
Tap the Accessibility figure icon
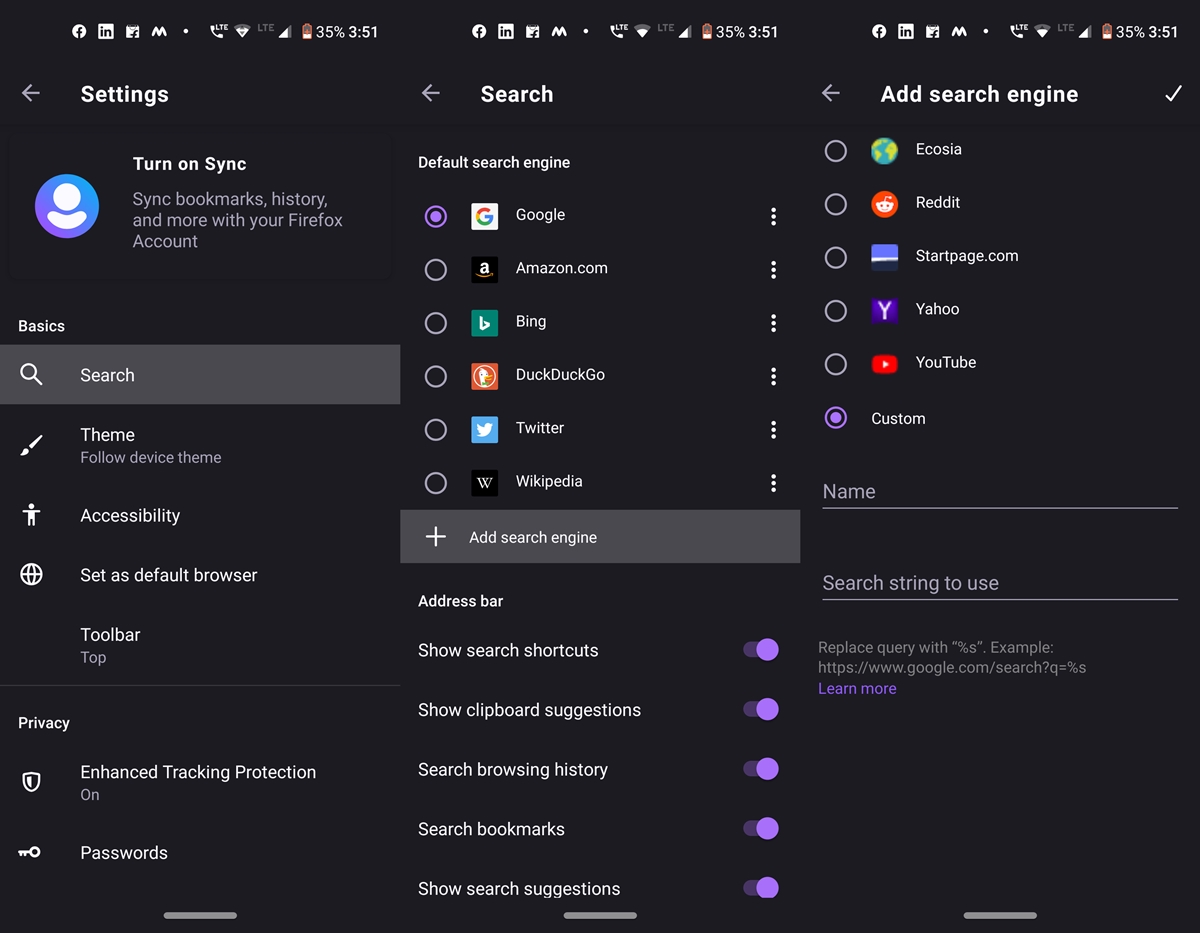pyautogui.click(x=32, y=515)
